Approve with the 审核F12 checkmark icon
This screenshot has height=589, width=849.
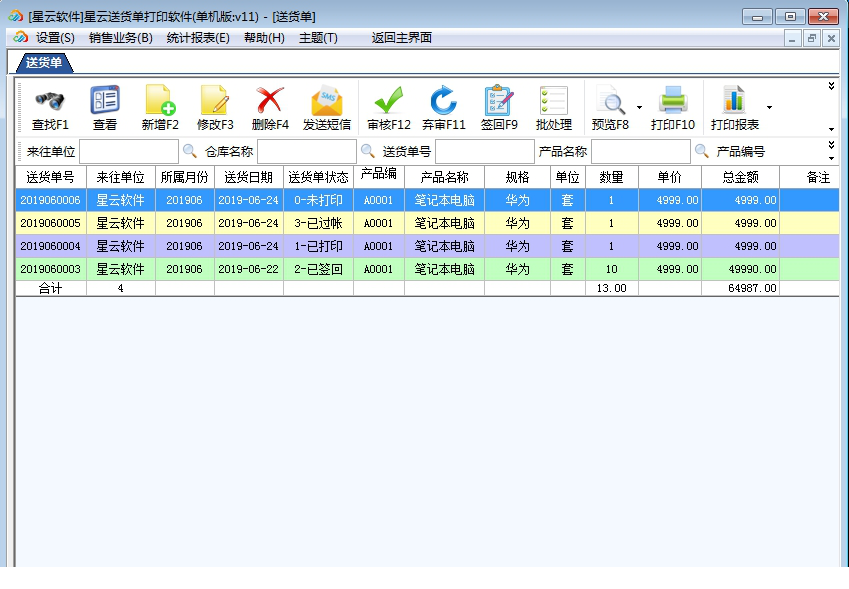389,100
